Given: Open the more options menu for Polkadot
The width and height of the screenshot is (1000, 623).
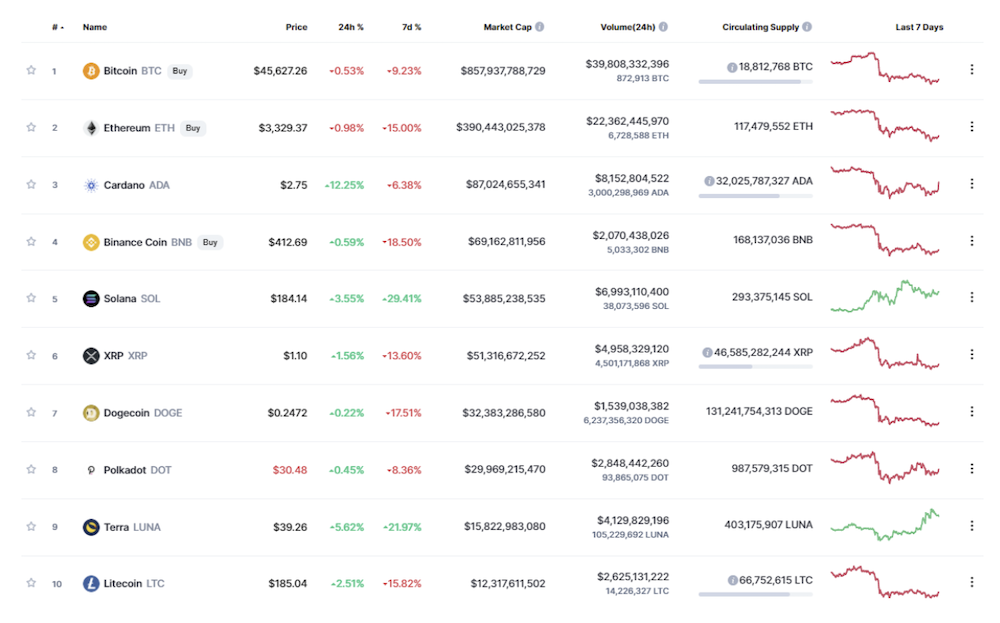Looking at the screenshot, I should 971,468.
